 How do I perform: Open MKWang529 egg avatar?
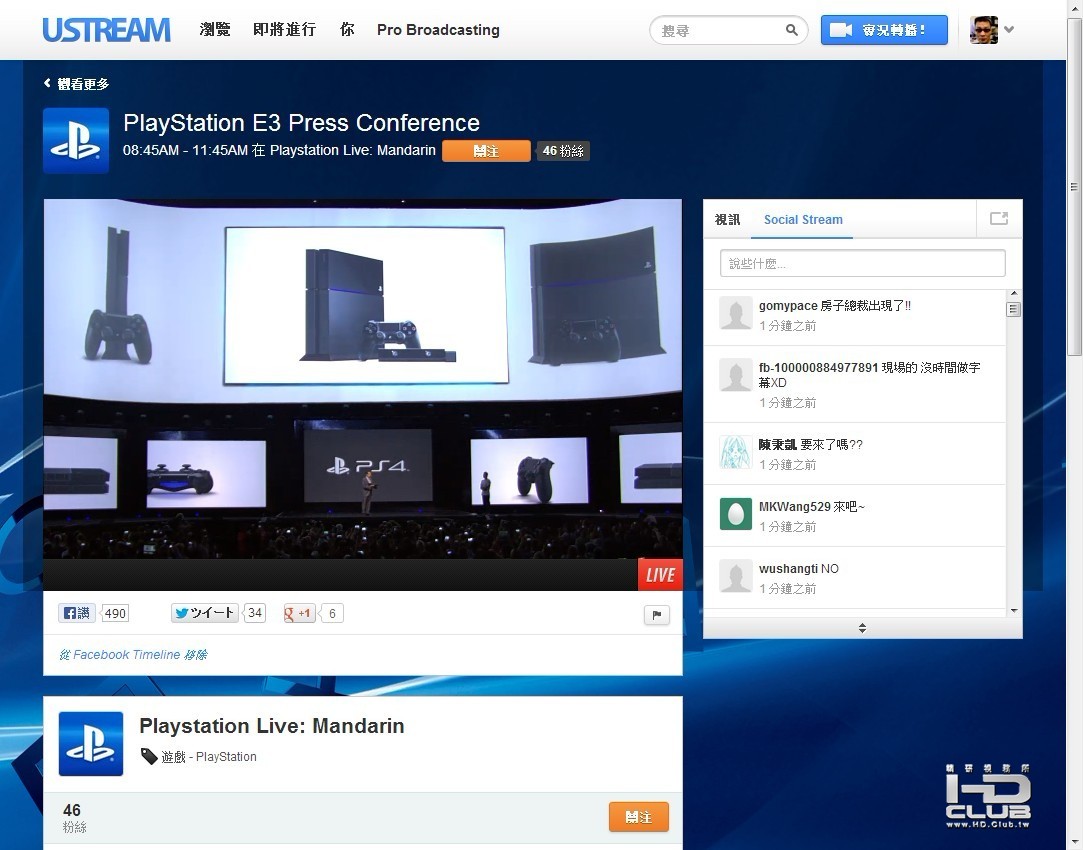736,514
